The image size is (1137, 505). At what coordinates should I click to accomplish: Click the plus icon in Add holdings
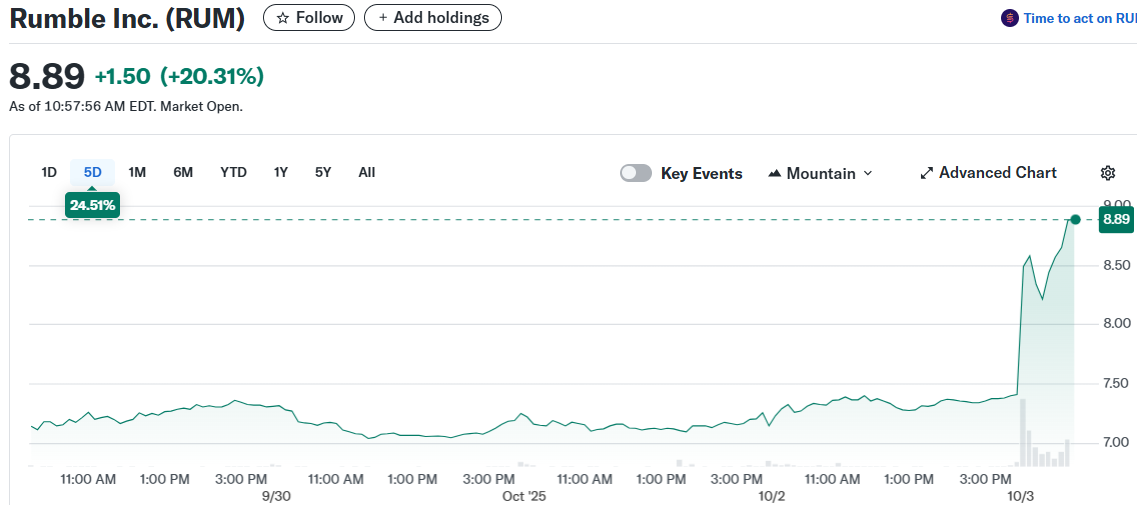(383, 18)
